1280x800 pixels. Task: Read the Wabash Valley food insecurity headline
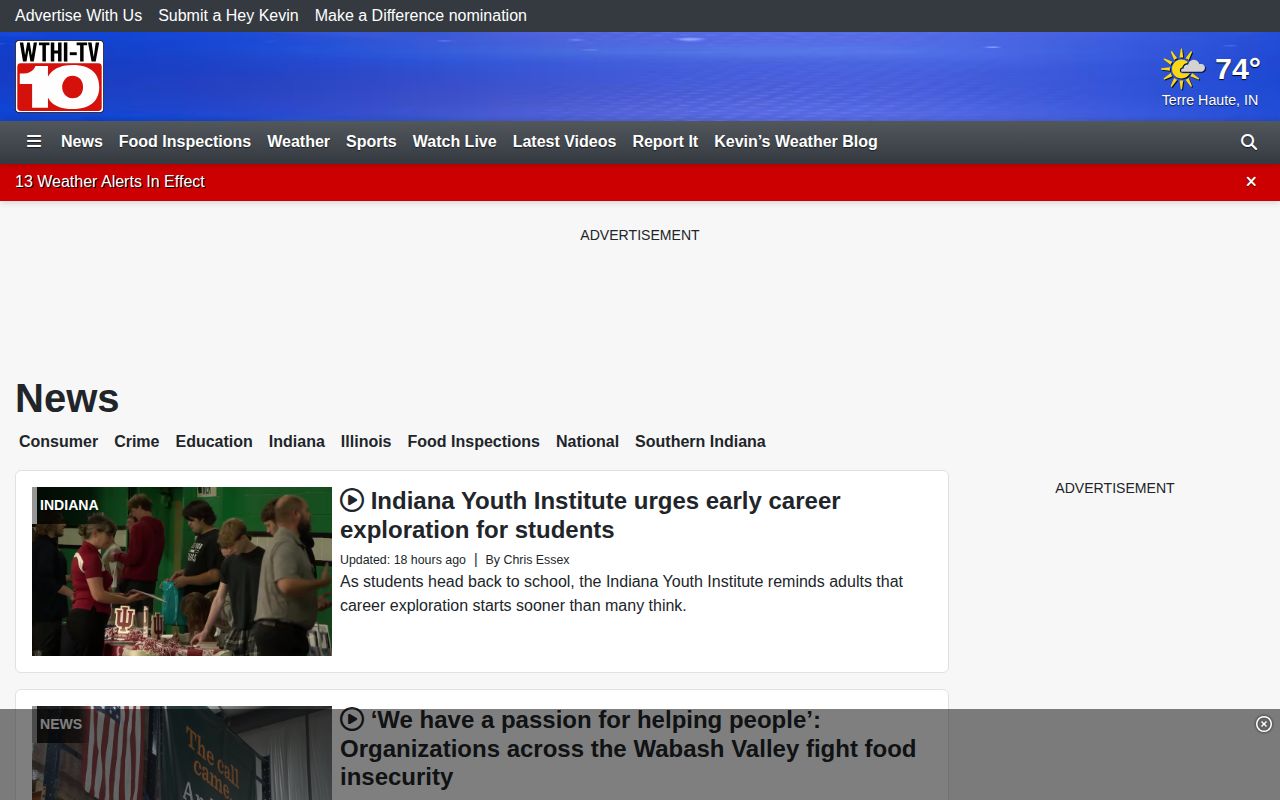(628, 748)
